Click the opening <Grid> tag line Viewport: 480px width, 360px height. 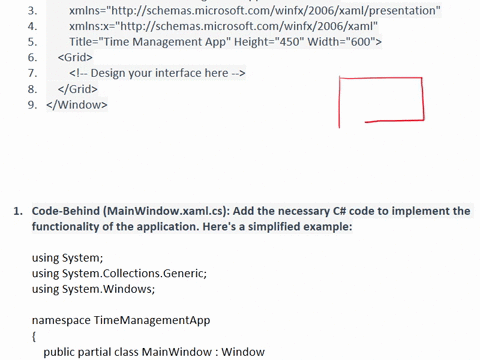tap(75, 57)
